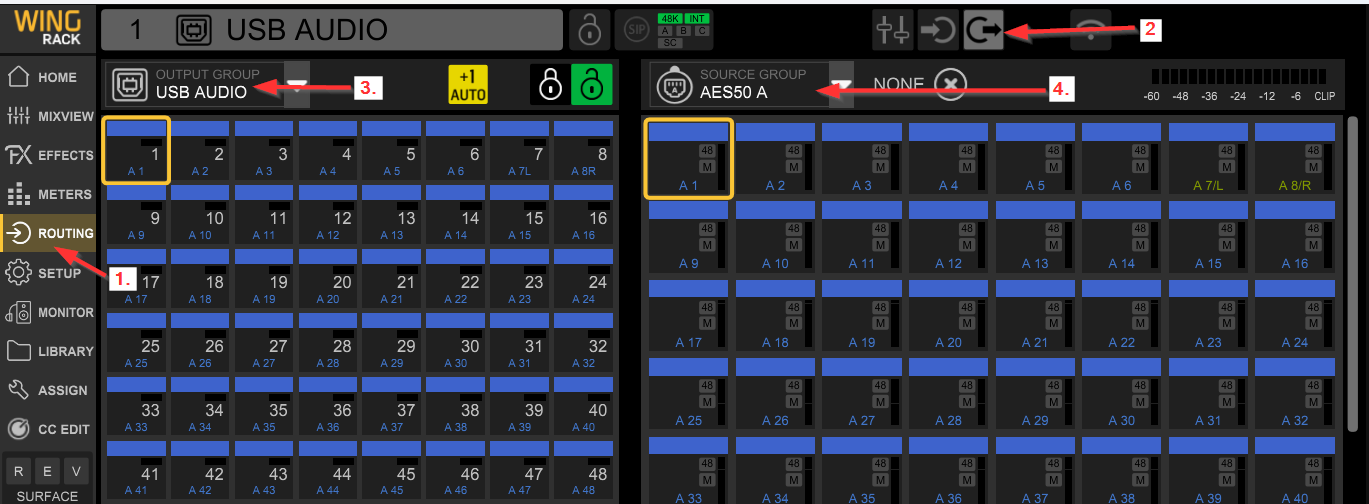Click the AES50 A source group selector
This screenshot has width=1369, height=504.
[752, 86]
